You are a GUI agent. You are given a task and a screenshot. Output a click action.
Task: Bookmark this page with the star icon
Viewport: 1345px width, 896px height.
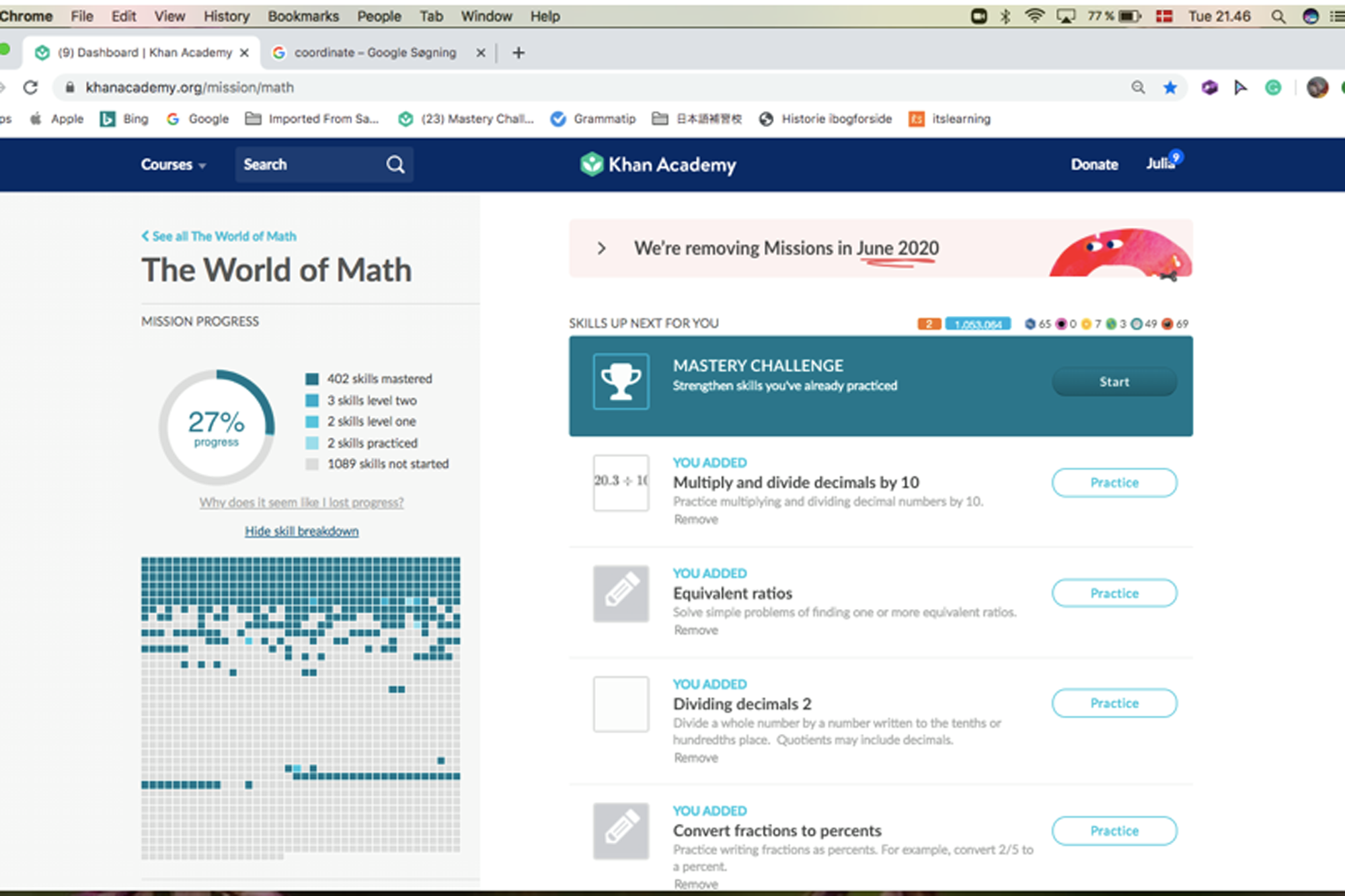point(1170,87)
